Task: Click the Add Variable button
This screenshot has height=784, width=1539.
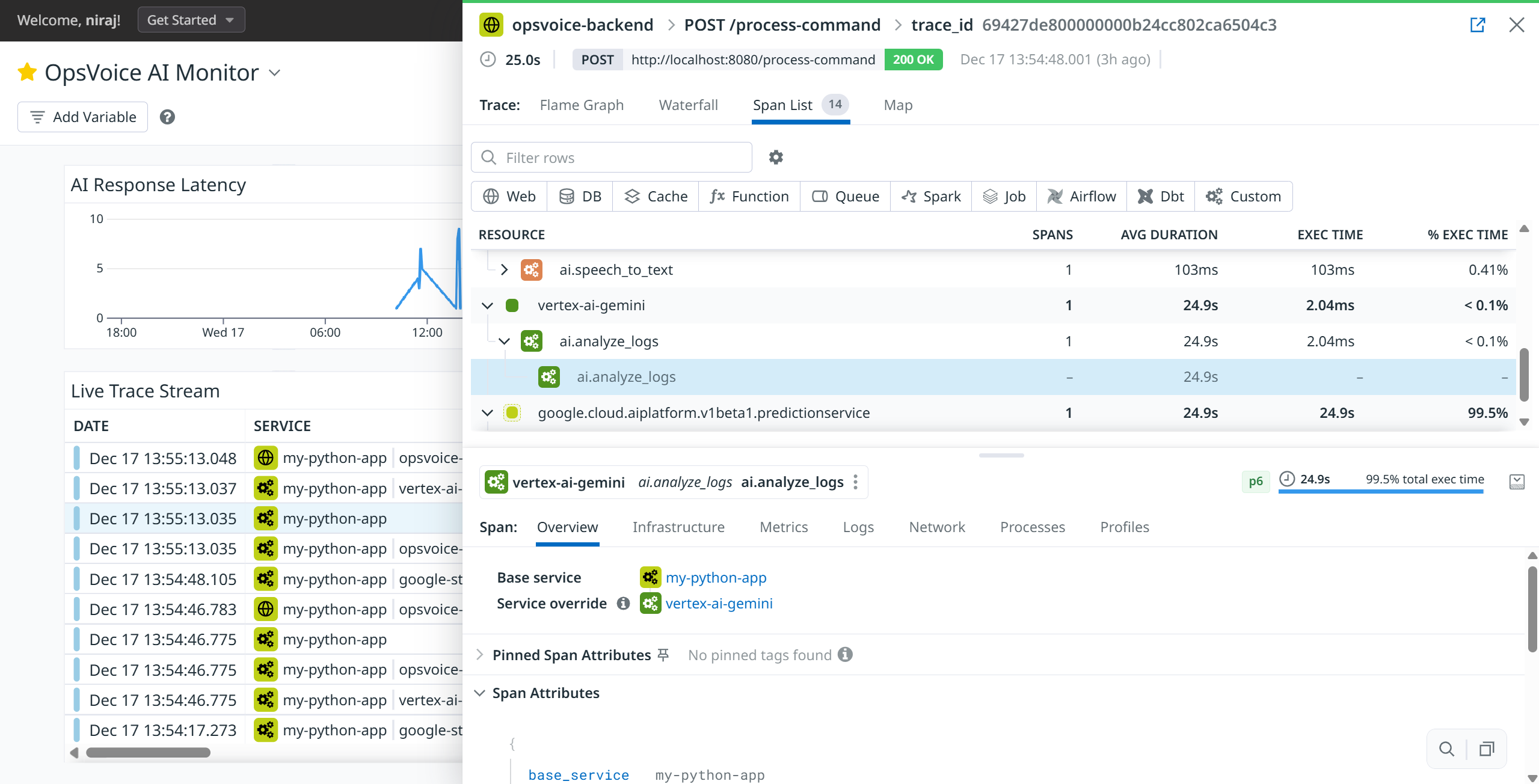Action: (x=83, y=117)
